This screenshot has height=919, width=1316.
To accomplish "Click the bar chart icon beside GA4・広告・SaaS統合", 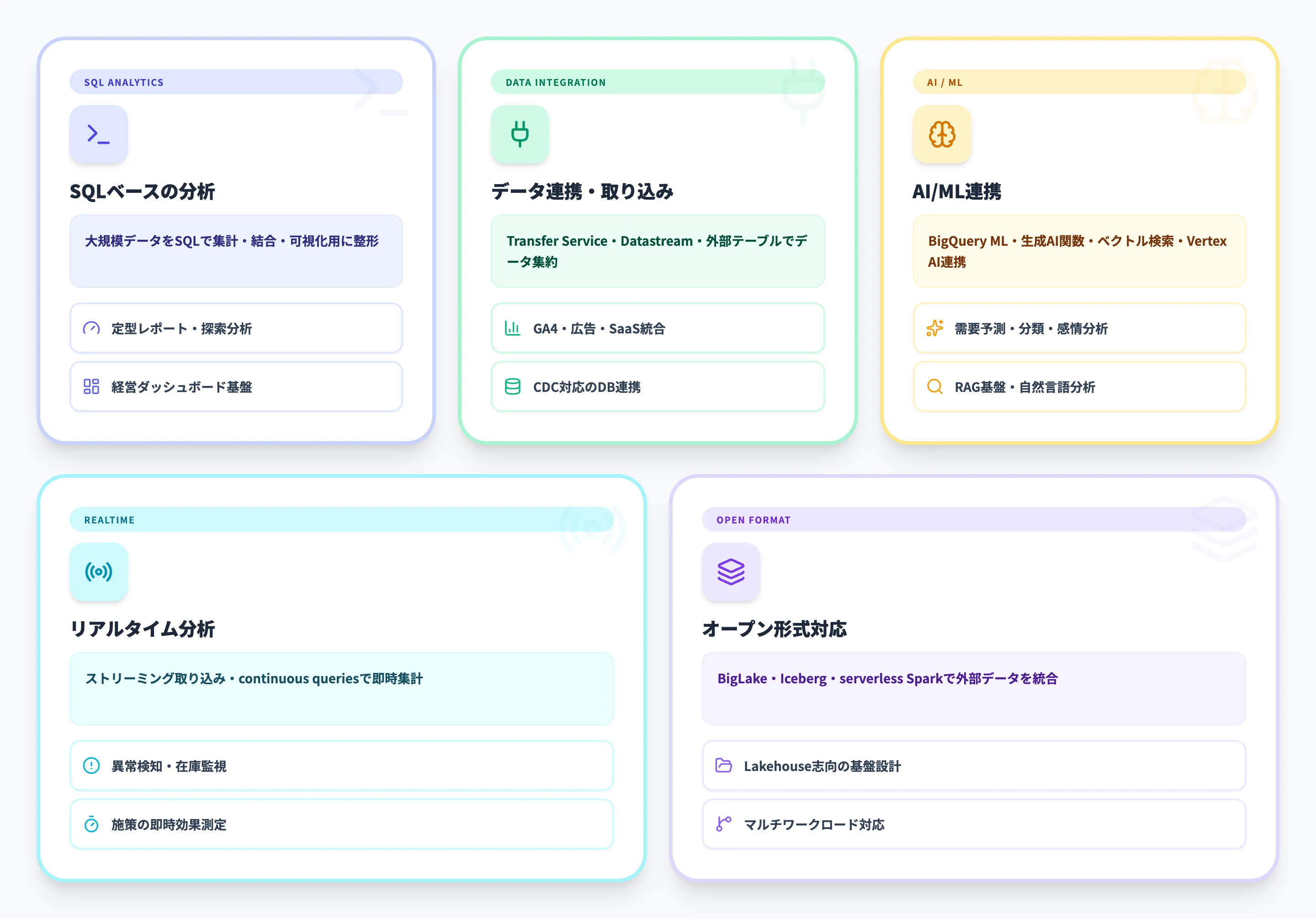I will click(x=512, y=328).
